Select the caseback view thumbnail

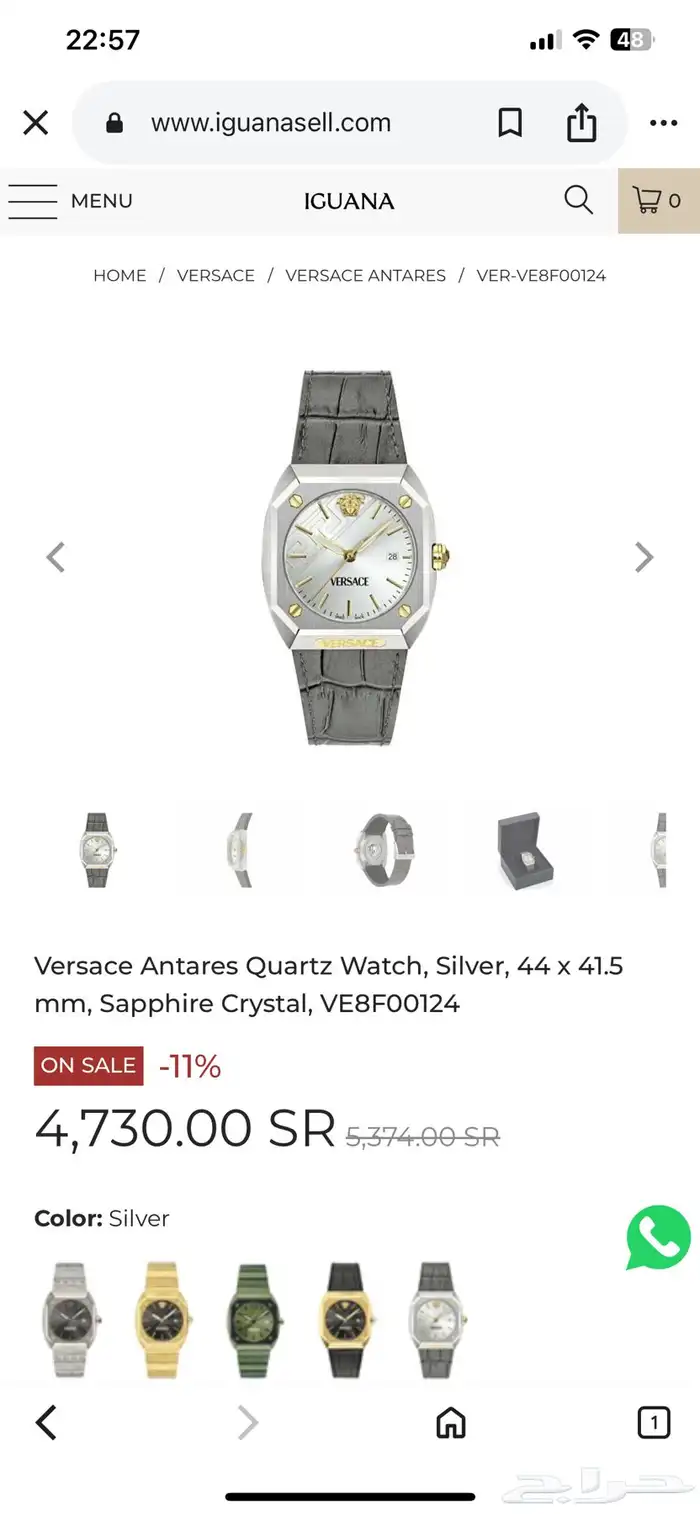click(x=382, y=851)
